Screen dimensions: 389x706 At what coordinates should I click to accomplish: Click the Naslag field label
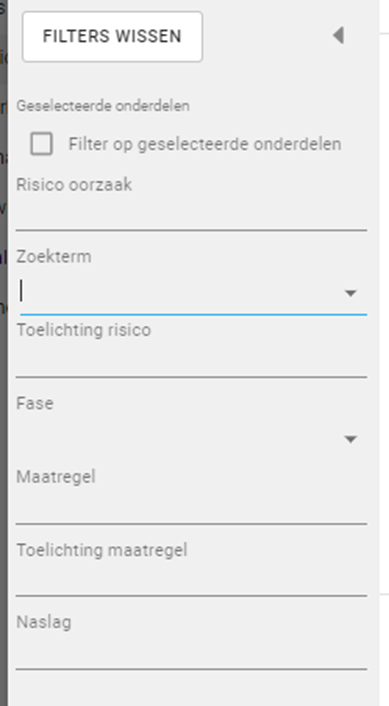(44, 622)
